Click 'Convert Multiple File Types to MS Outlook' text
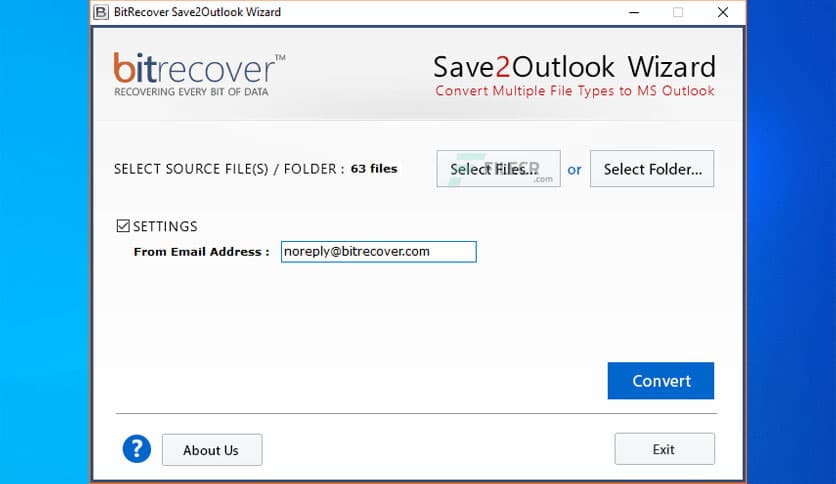 coord(575,91)
